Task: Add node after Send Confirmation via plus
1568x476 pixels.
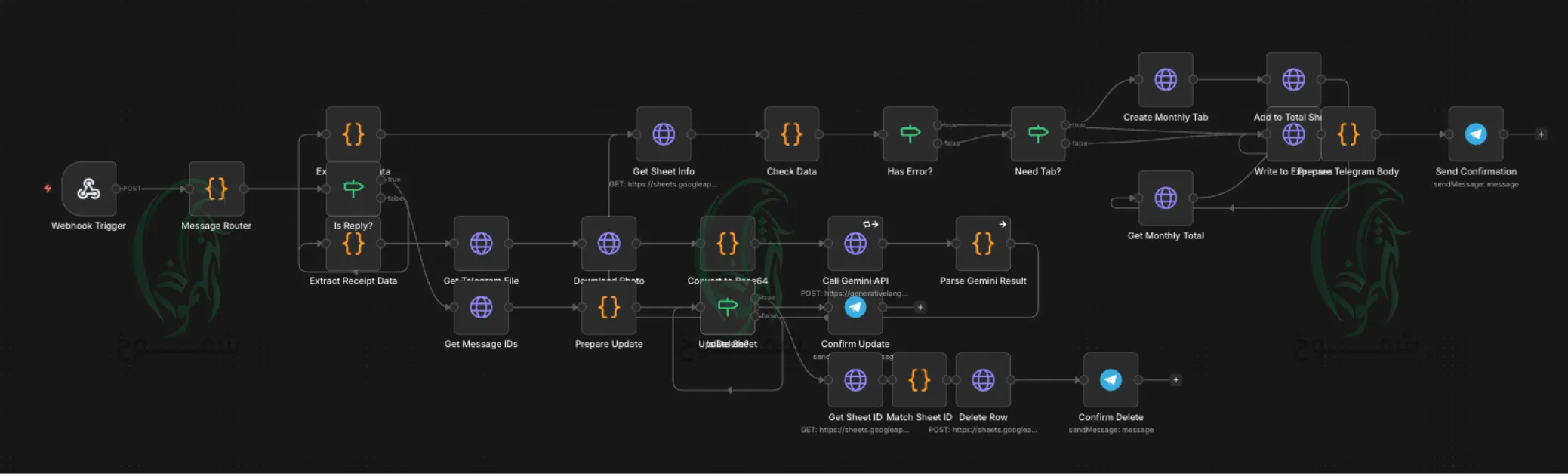Action: tap(1541, 134)
